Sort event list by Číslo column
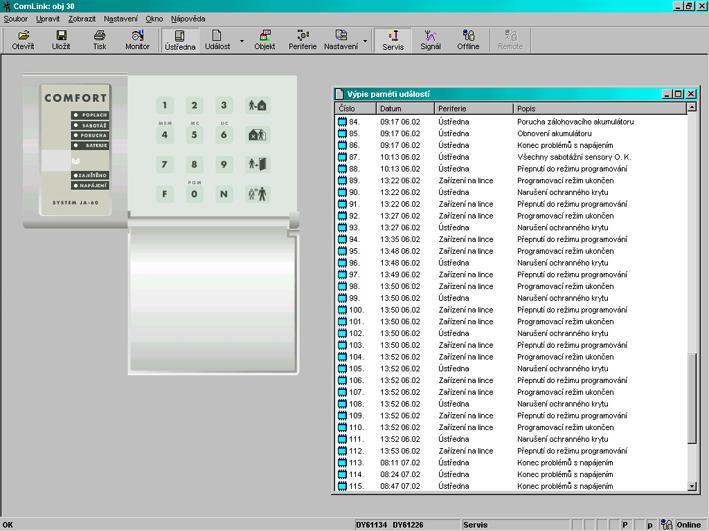Image resolution: width=709 pixels, height=531 pixels. pos(355,109)
